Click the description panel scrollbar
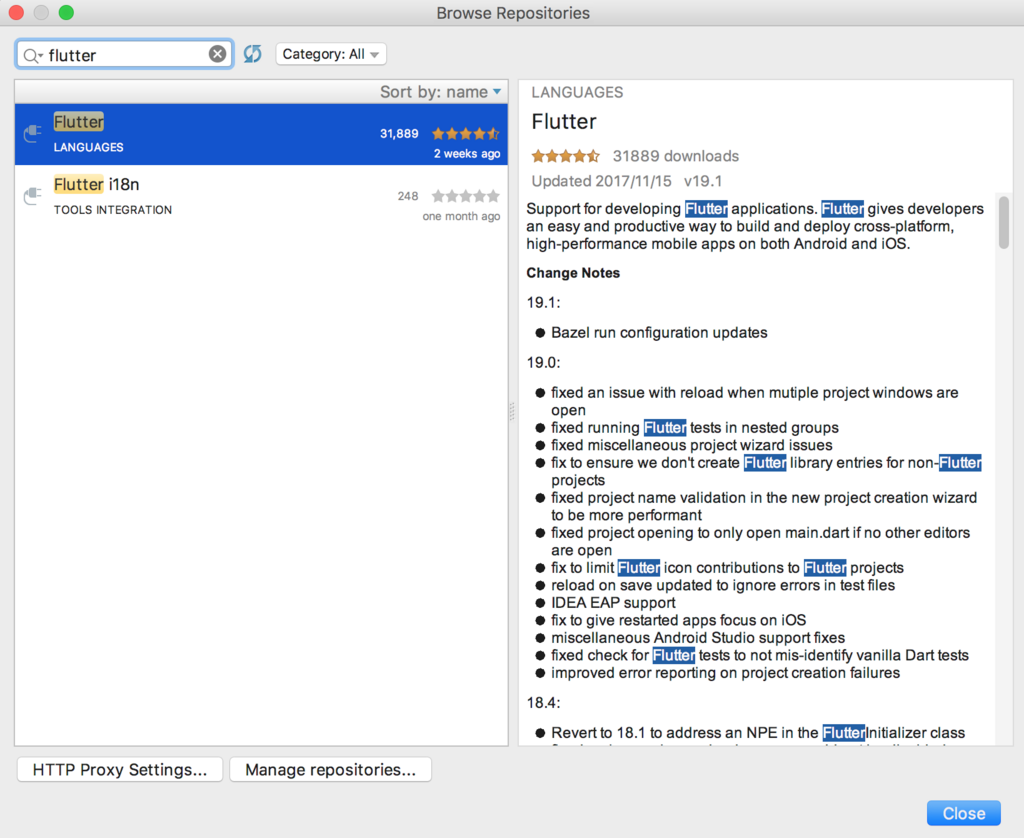Screen dimensions: 1024x838 (x=1004, y=223)
